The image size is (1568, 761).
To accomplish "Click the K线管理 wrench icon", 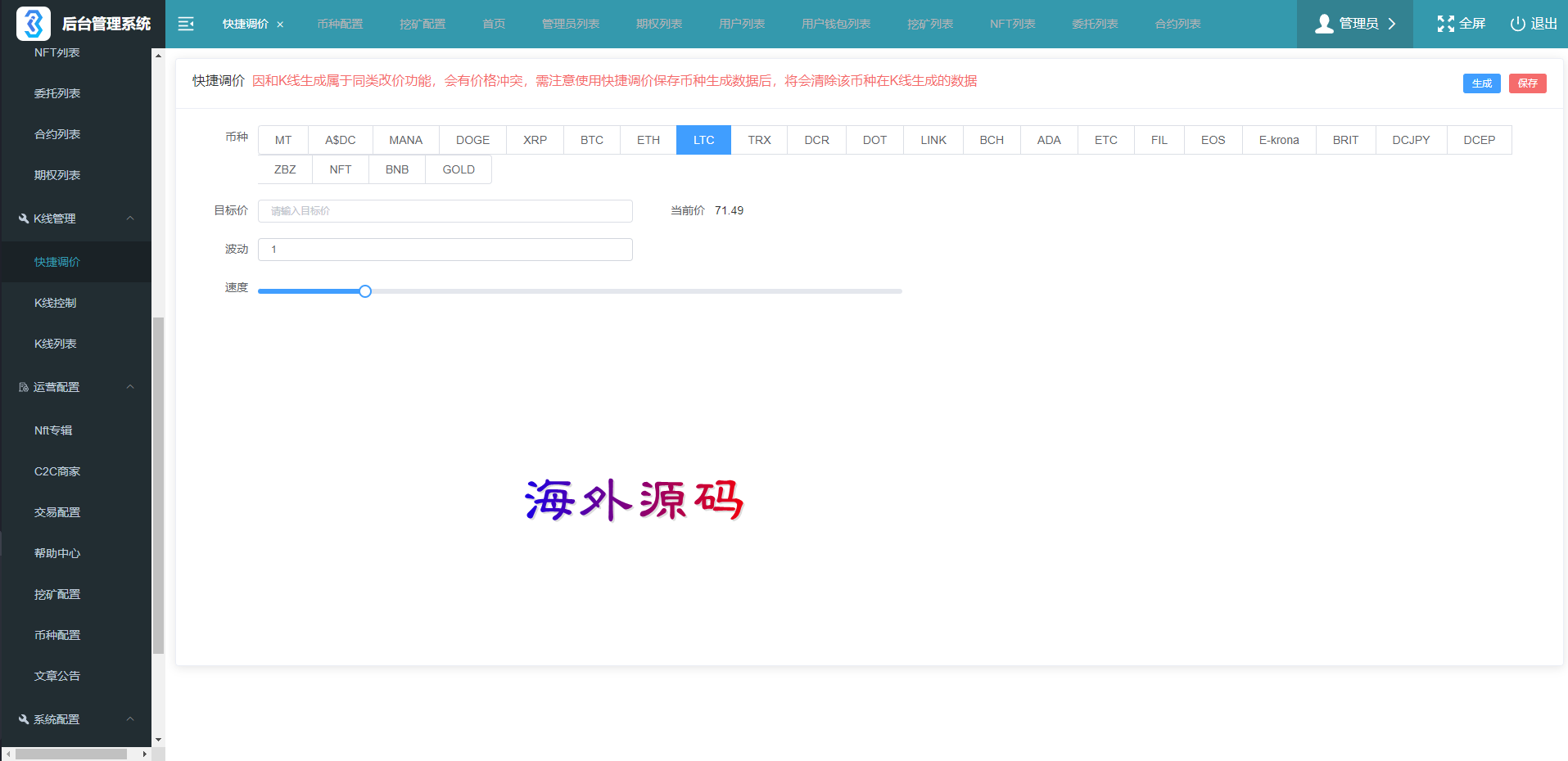I will pos(24,218).
